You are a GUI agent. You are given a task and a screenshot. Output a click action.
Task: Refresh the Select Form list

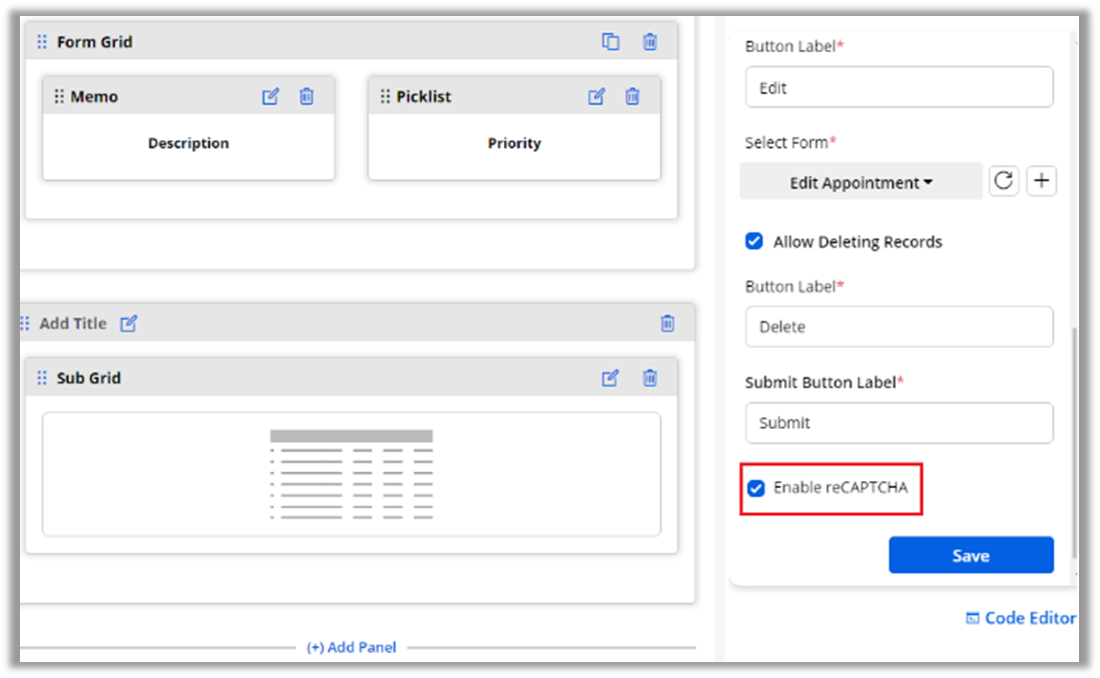(x=1004, y=181)
